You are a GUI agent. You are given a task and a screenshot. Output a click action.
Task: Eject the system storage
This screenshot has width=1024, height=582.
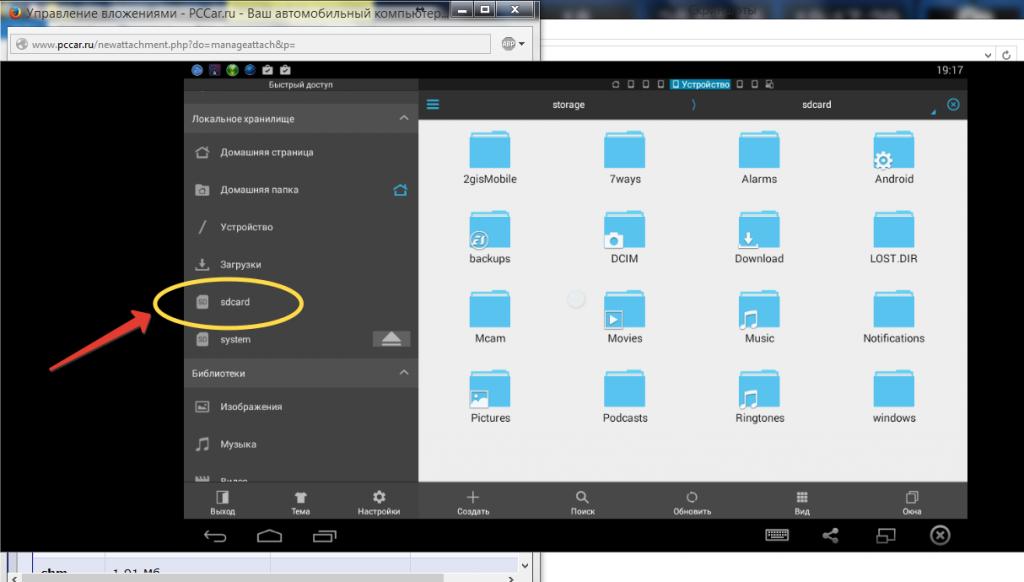(x=391, y=340)
